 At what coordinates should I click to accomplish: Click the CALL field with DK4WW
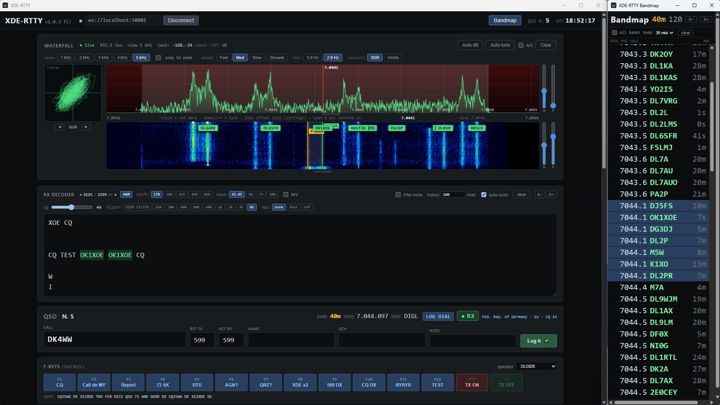coord(114,340)
